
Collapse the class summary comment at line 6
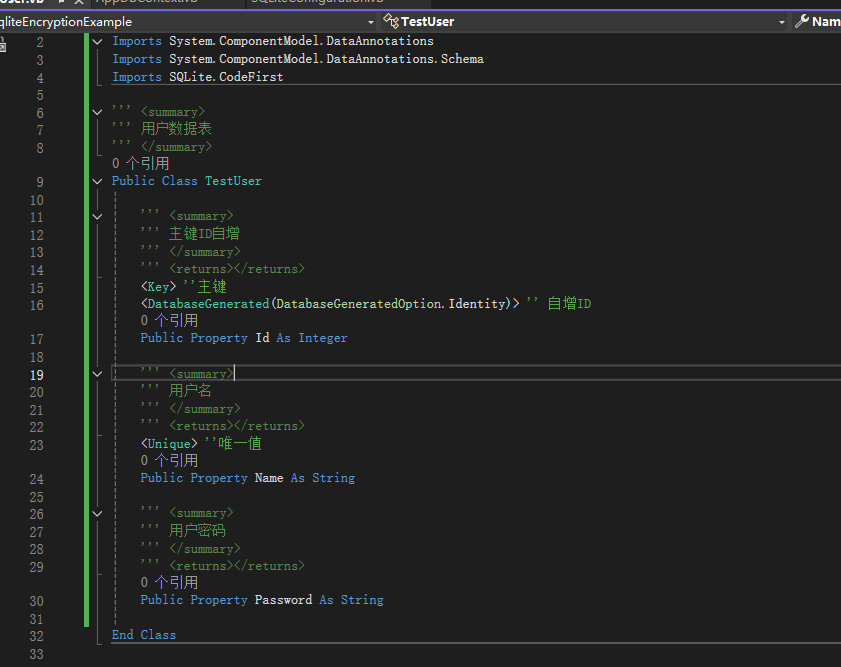(x=97, y=112)
